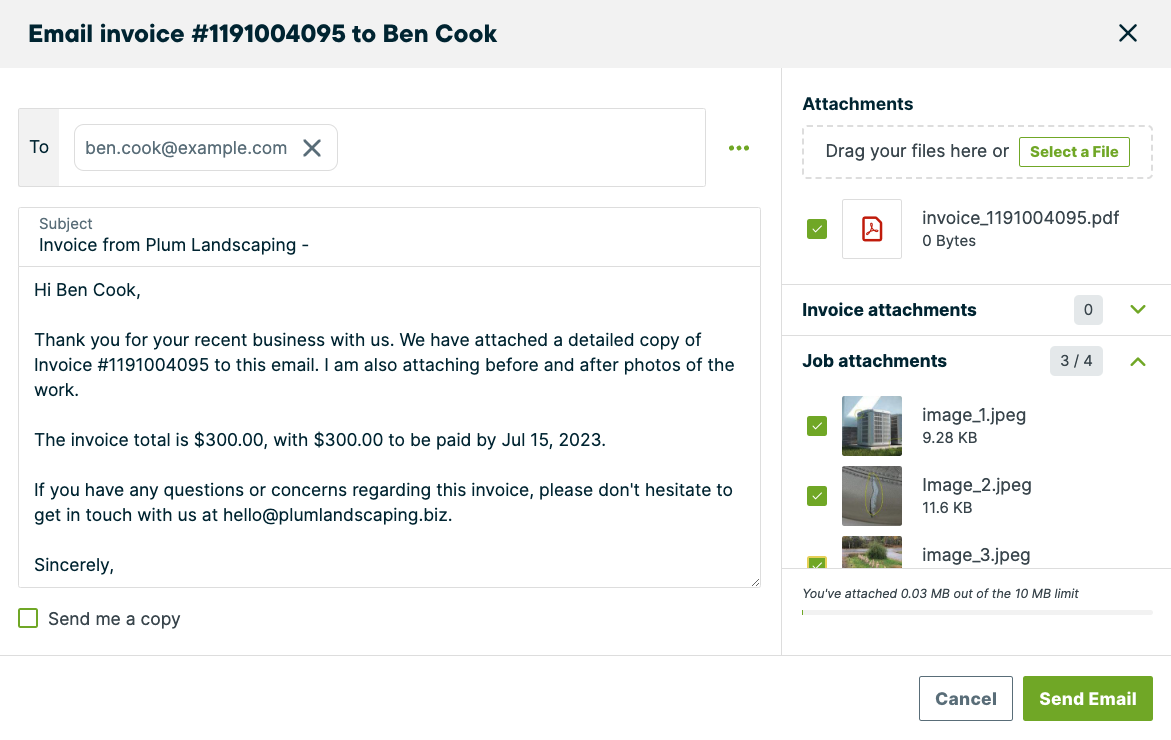Viewport: 1171px width, 740px height.
Task: Toggle image_3.jpeg attachment checkbox
Action: [817, 562]
